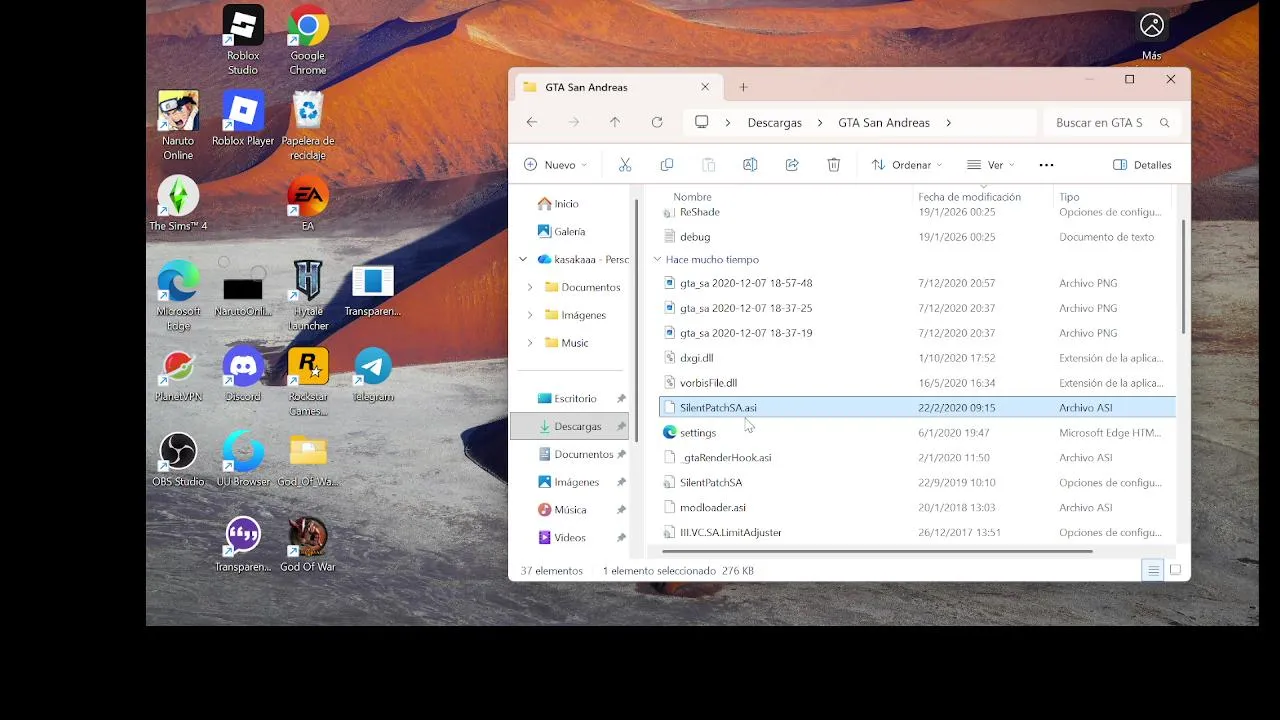Image resolution: width=1280 pixels, height=720 pixels.
Task: Select pinned Descargas in sidebar
Action: [570, 426]
